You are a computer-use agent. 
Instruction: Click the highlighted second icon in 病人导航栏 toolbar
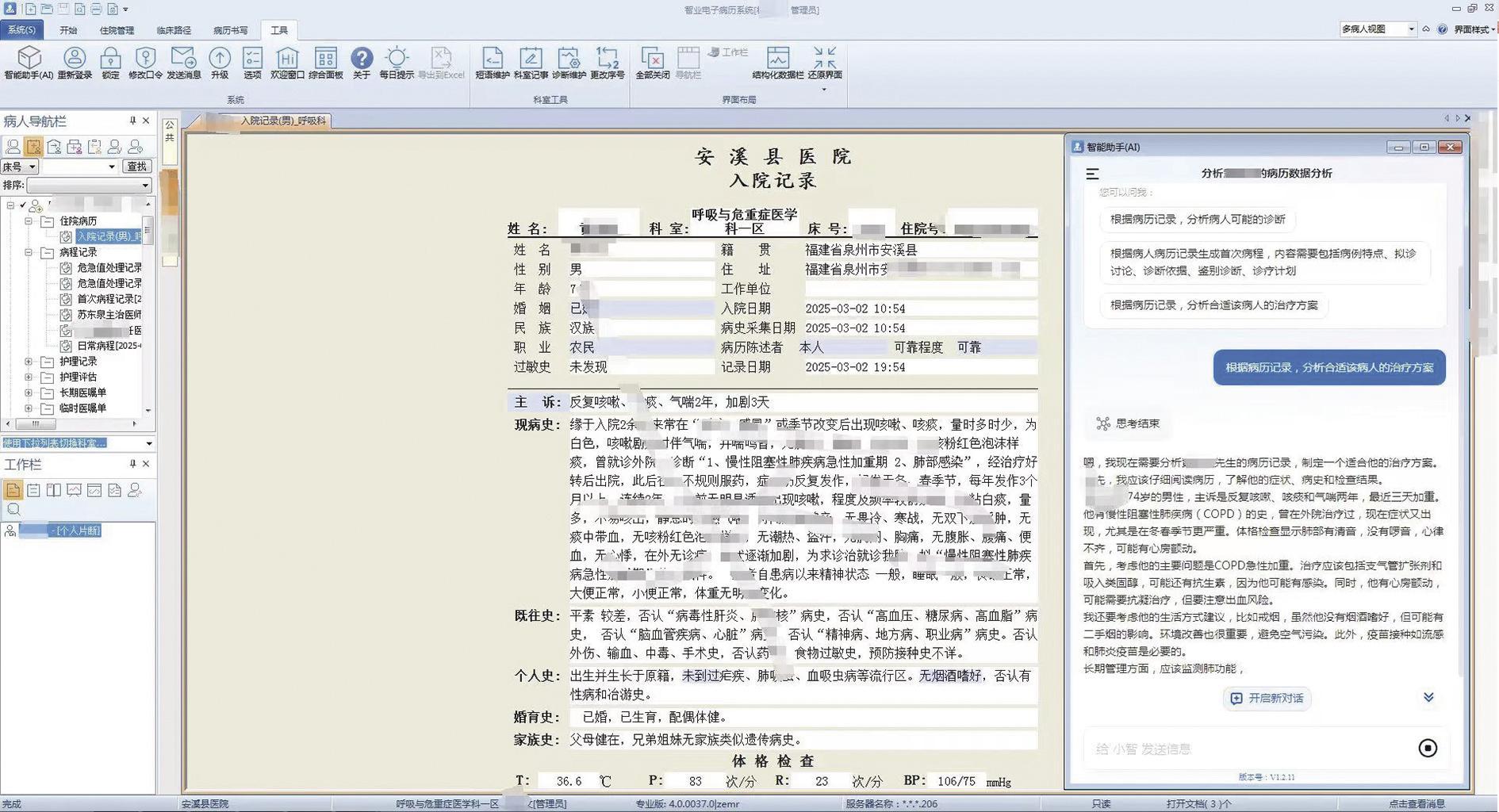point(33,147)
